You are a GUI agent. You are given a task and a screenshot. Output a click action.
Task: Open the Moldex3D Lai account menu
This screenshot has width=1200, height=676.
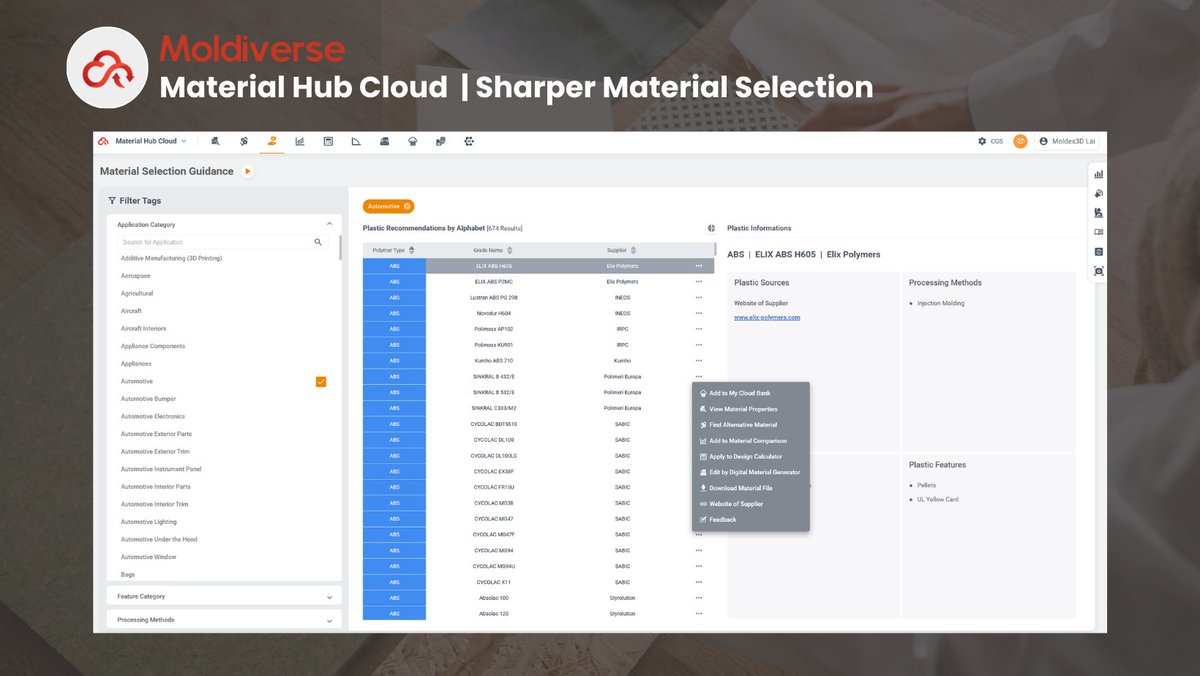tap(1067, 141)
